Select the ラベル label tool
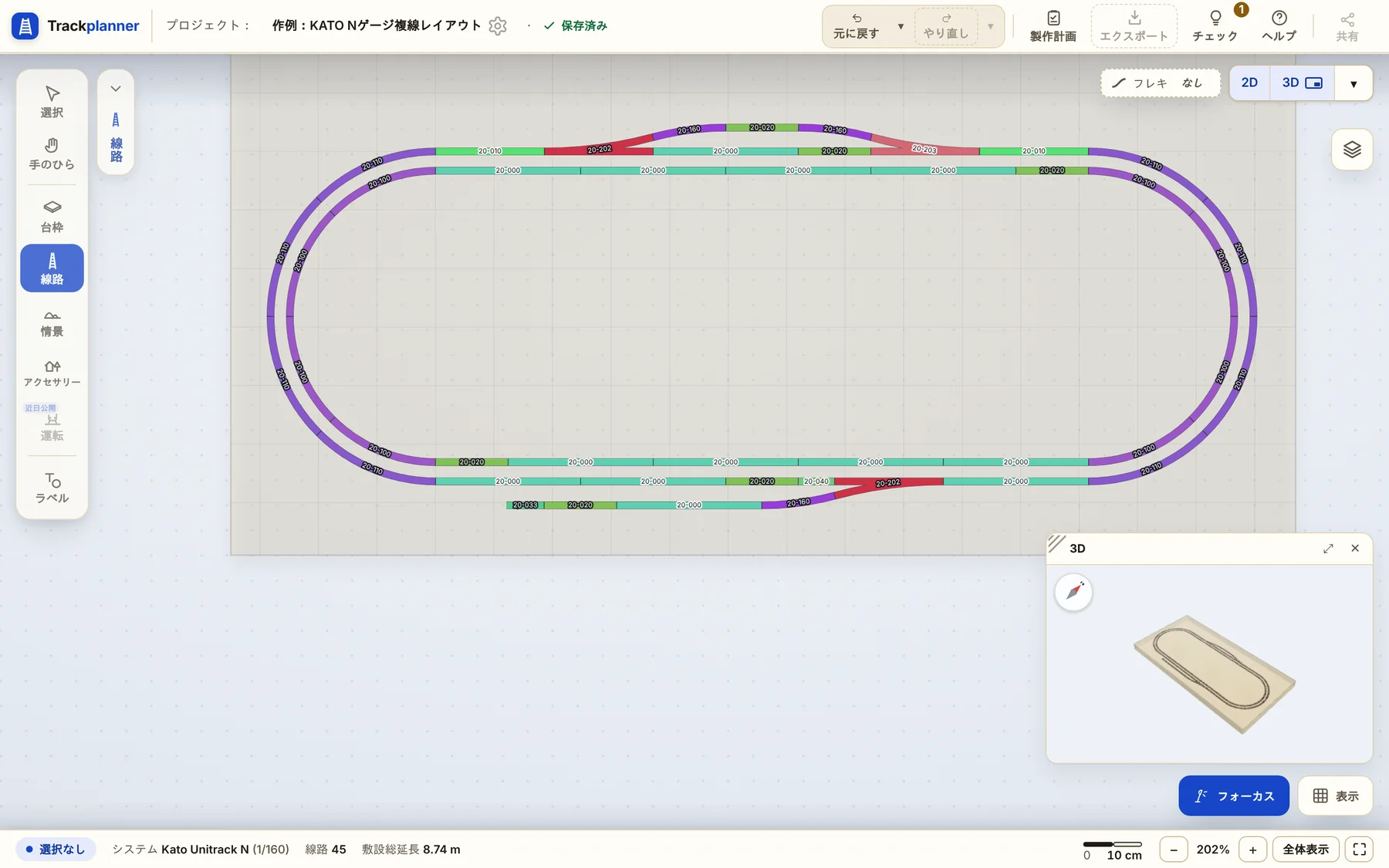The image size is (1389, 868). [x=52, y=488]
